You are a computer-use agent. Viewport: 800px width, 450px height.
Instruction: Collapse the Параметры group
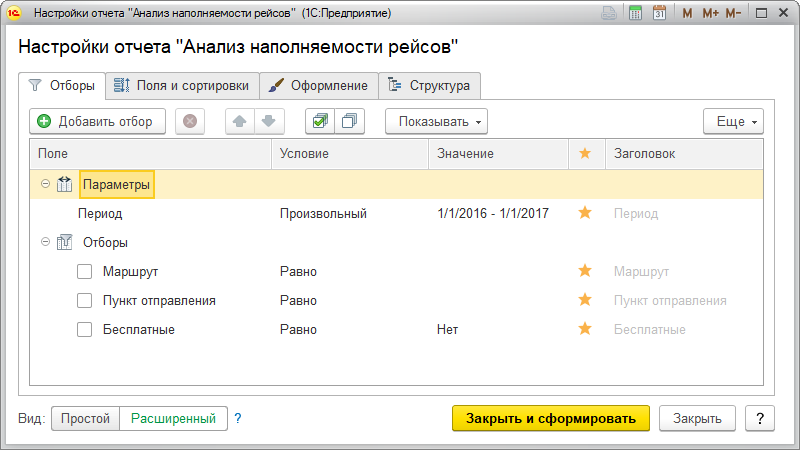pyautogui.click(x=45, y=185)
